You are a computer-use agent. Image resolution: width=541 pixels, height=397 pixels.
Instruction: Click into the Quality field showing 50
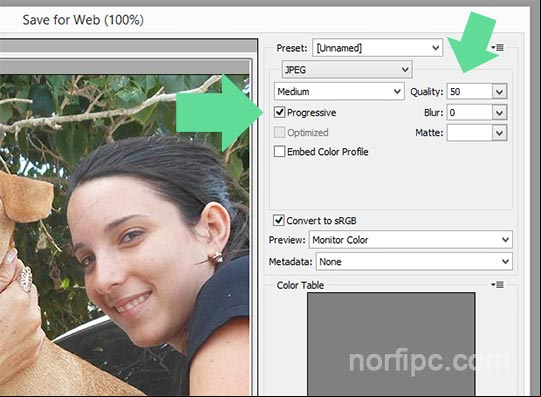(x=470, y=92)
